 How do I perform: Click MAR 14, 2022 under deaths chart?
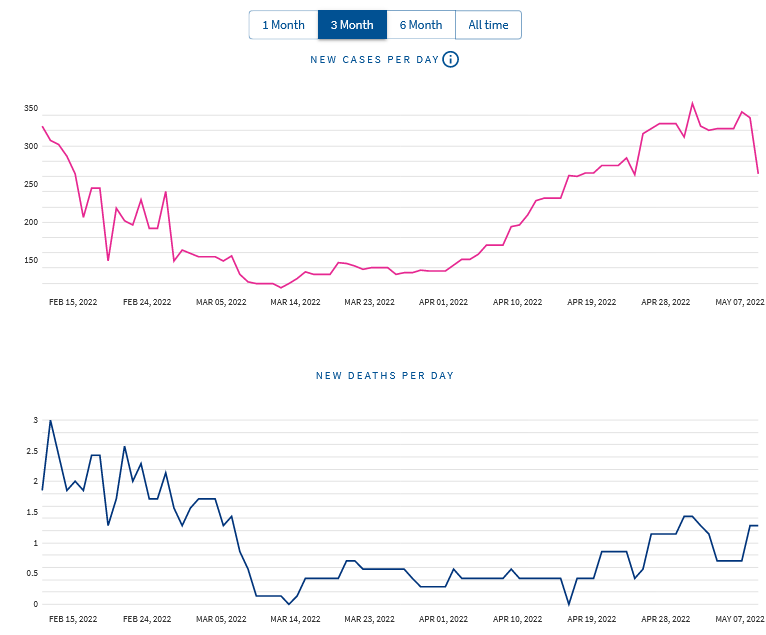(x=296, y=619)
